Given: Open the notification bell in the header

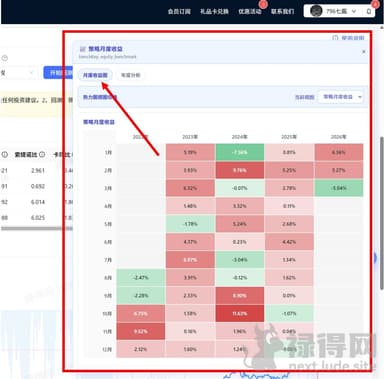Looking at the screenshot, I should pos(369,11).
